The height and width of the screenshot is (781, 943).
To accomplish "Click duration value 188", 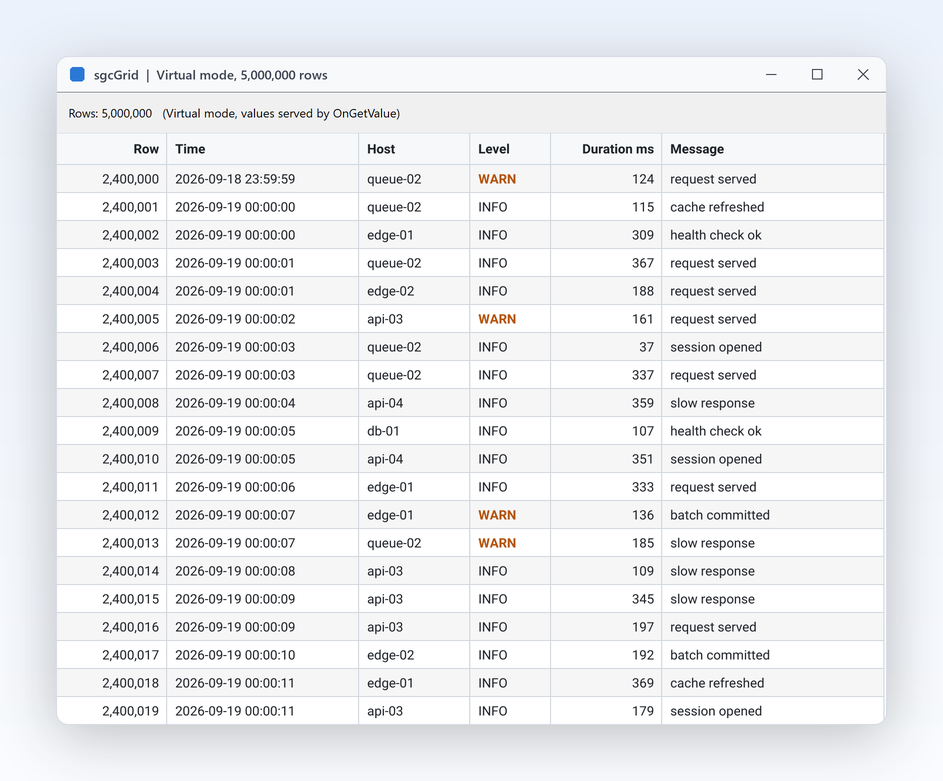I will [x=642, y=291].
